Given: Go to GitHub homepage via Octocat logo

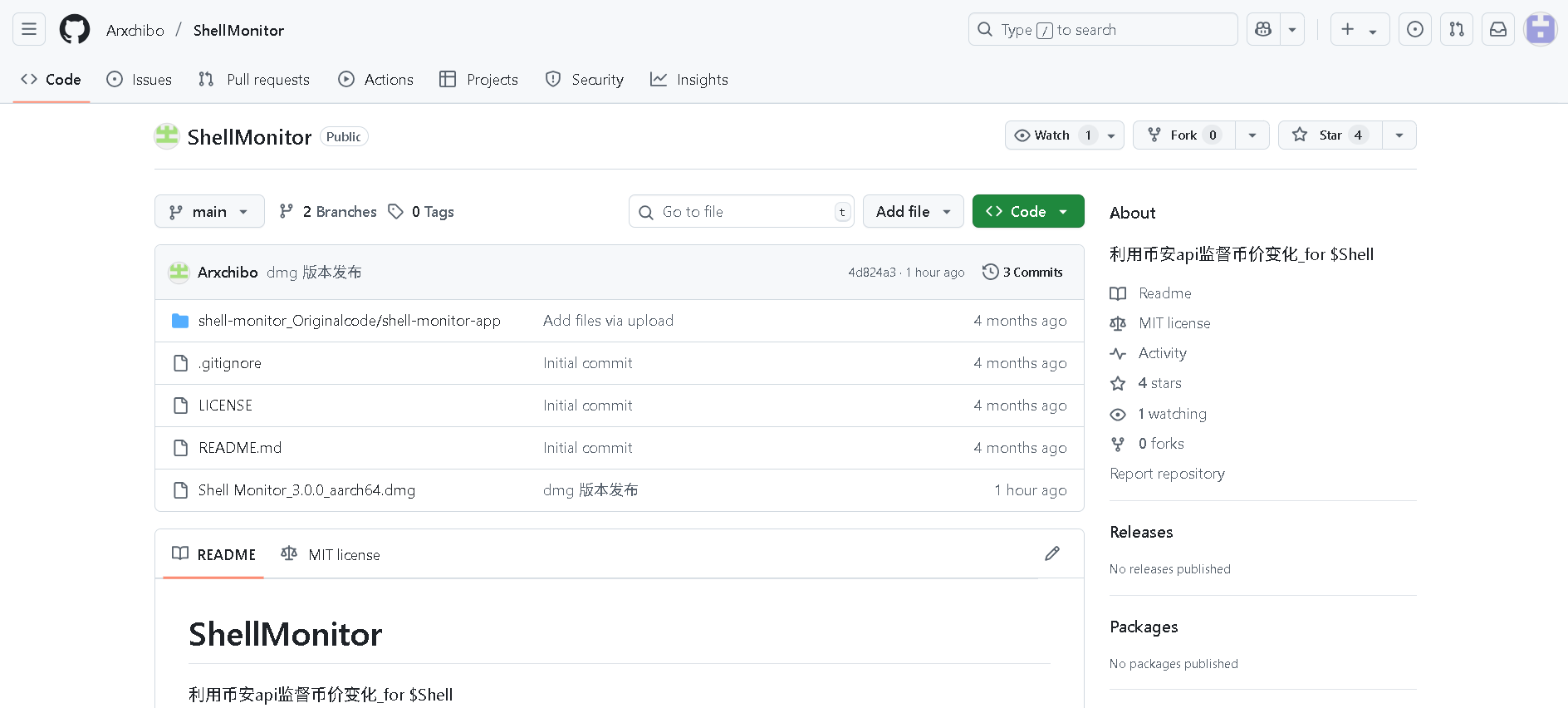Looking at the screenshot, I should pyautogui.click(x=75, y=30).
